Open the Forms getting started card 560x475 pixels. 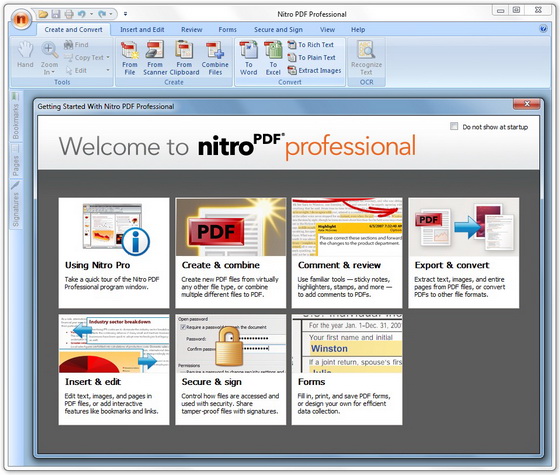click(x=347, y=370)
